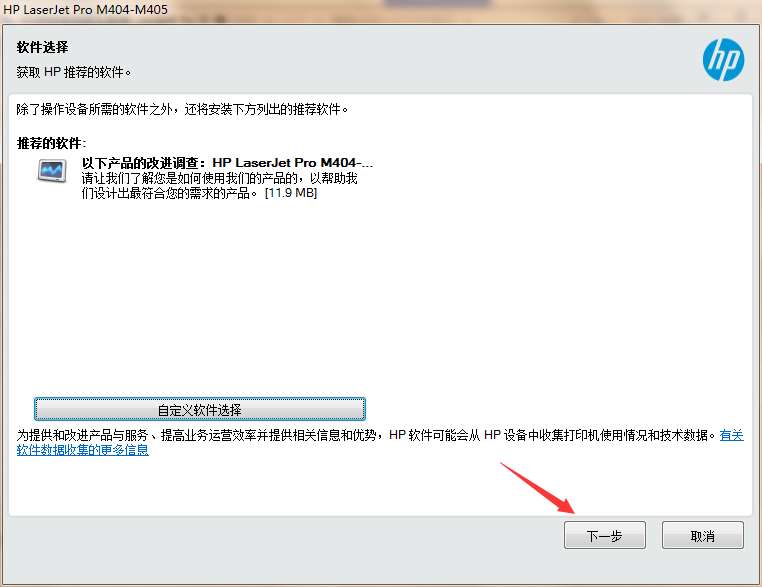Select the product improvement study monitor icon

pyautogui.click(x=52, y=171)
